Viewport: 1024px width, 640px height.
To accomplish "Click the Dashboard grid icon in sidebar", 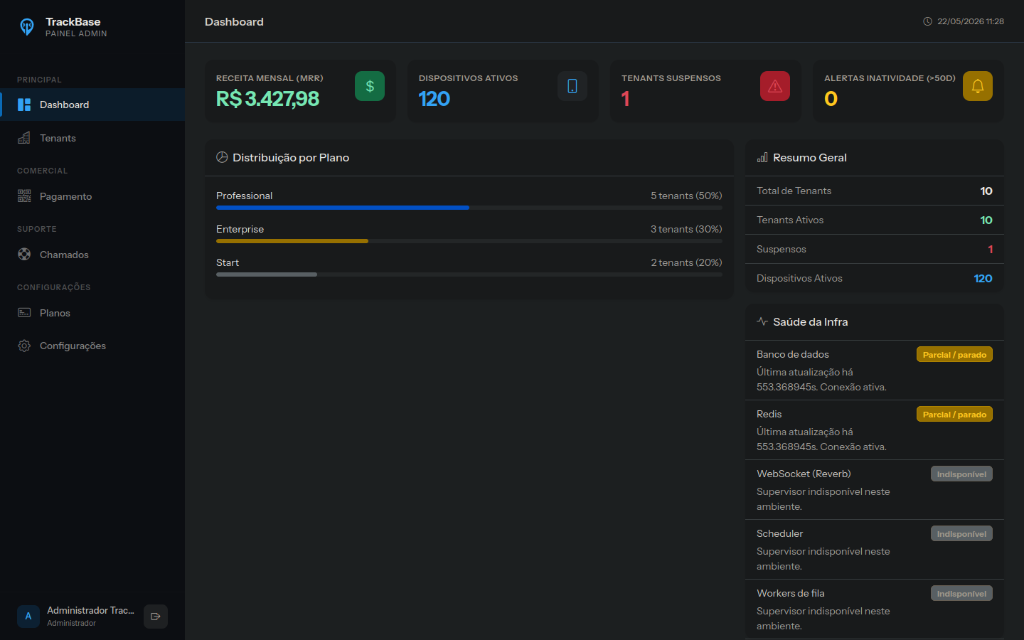I will 24,104.
